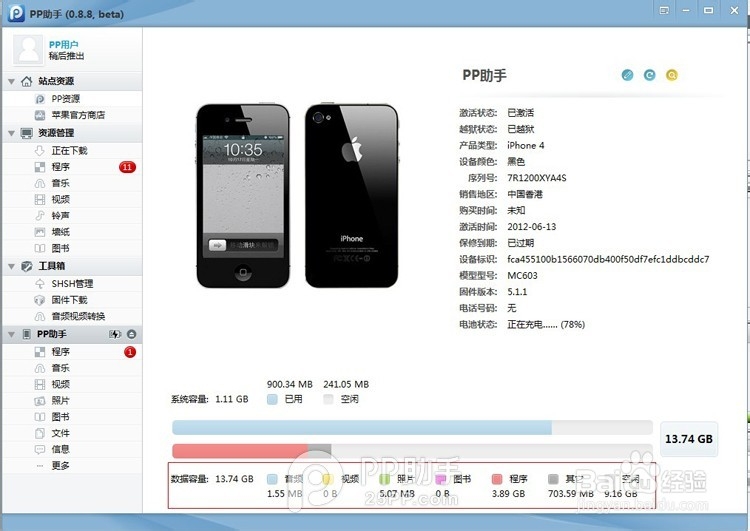750x531 pixels.
Task: Click battery status 正在充电 (78%)
Action: [546, 324]
